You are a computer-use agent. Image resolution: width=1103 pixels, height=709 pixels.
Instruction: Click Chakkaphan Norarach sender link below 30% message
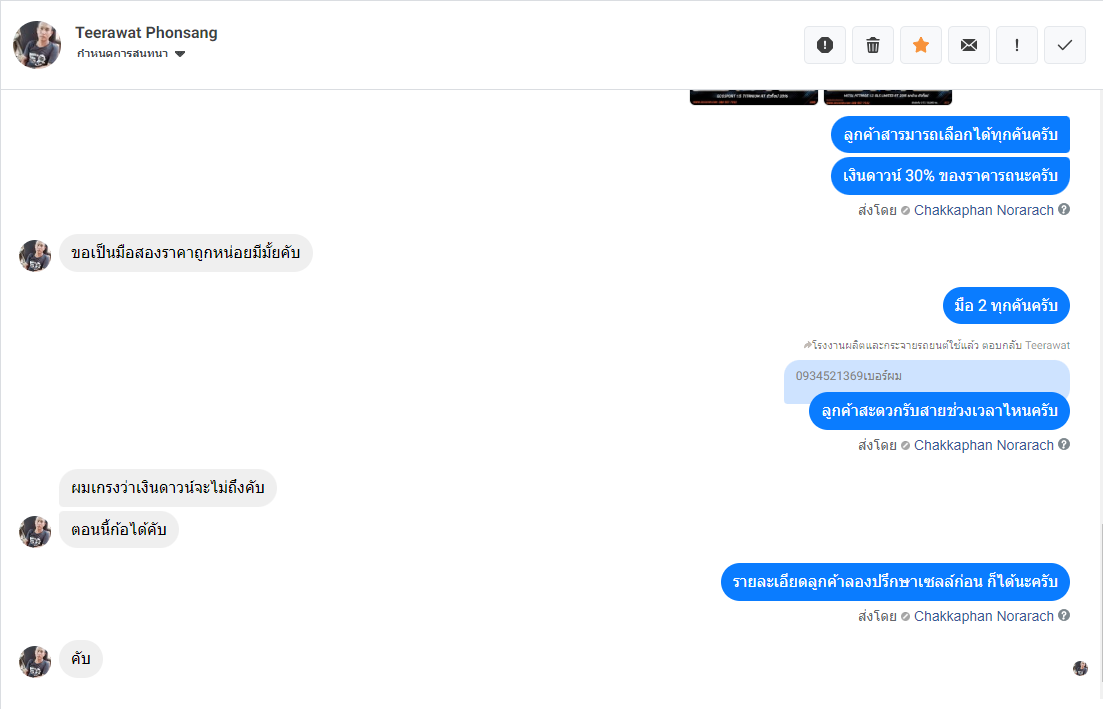point(983,210)
